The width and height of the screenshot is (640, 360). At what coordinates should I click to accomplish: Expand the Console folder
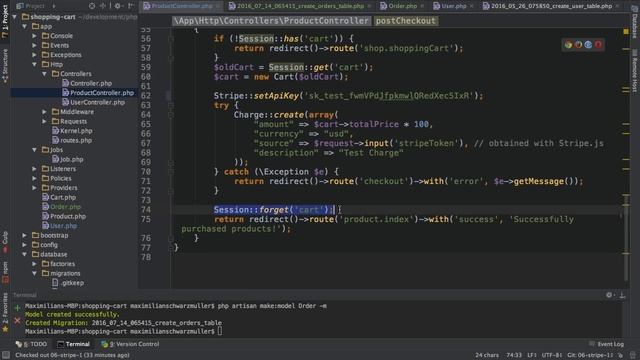[35, 36]
